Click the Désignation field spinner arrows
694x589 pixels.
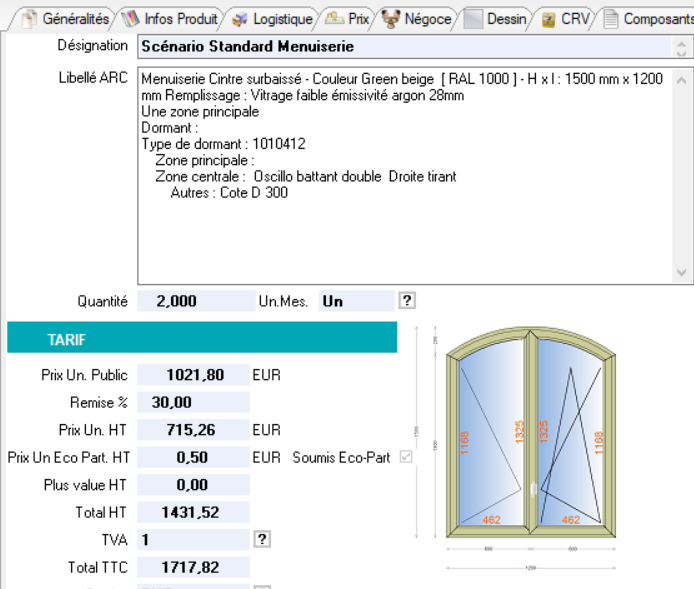point(683,46)
